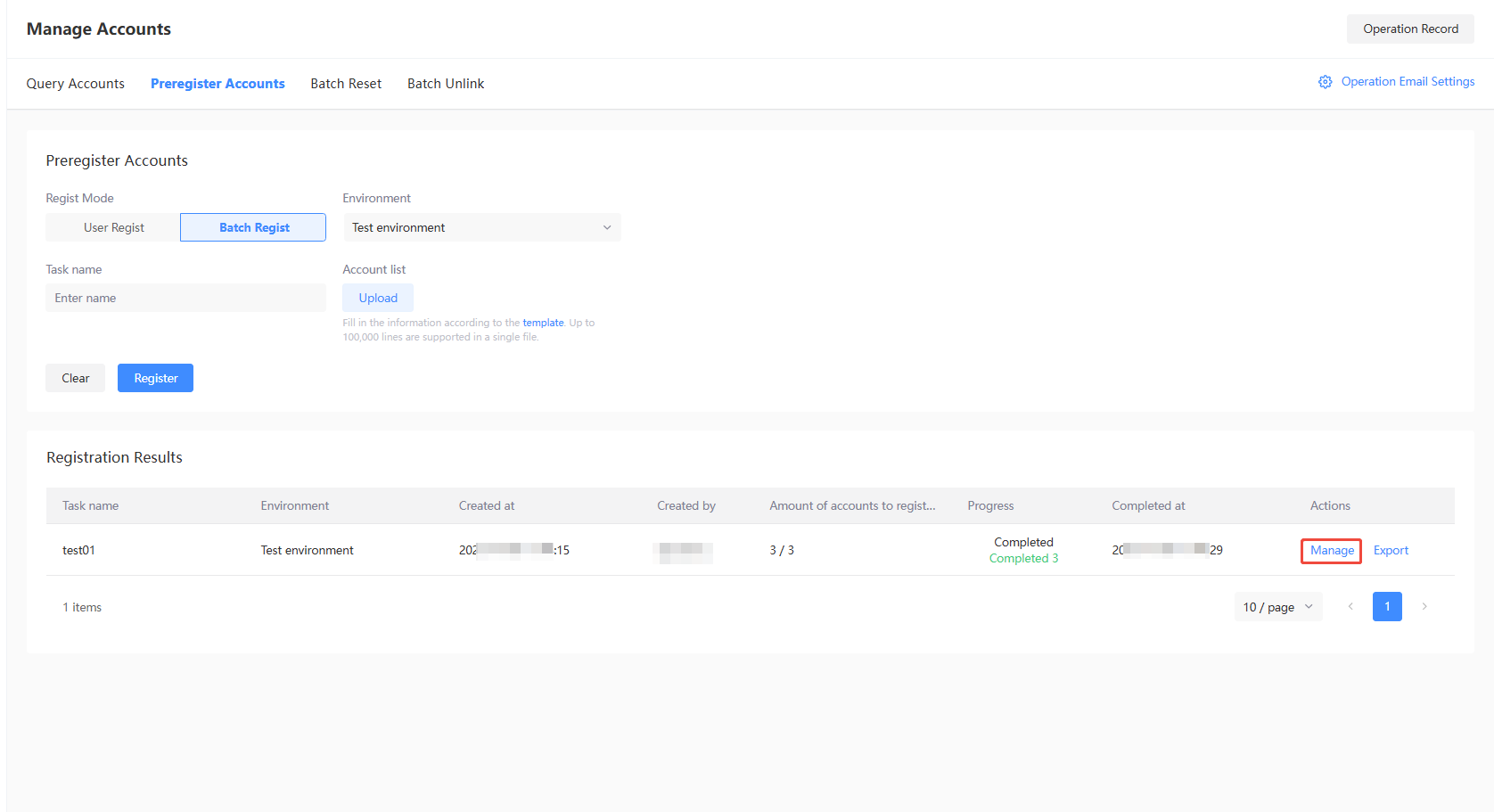Click the next page arrow icon
The height and width of the screenshot is (812, 1494).
coord(1424,607)
